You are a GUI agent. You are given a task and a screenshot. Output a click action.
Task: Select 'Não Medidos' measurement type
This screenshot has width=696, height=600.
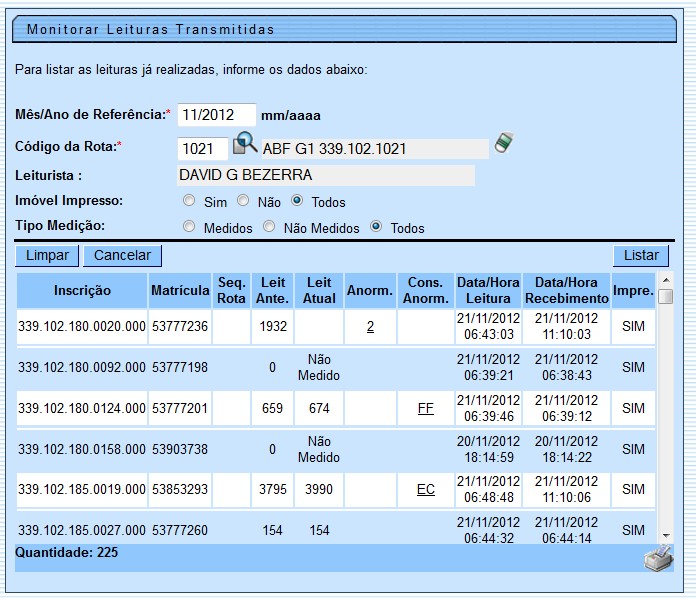point(269,227)
